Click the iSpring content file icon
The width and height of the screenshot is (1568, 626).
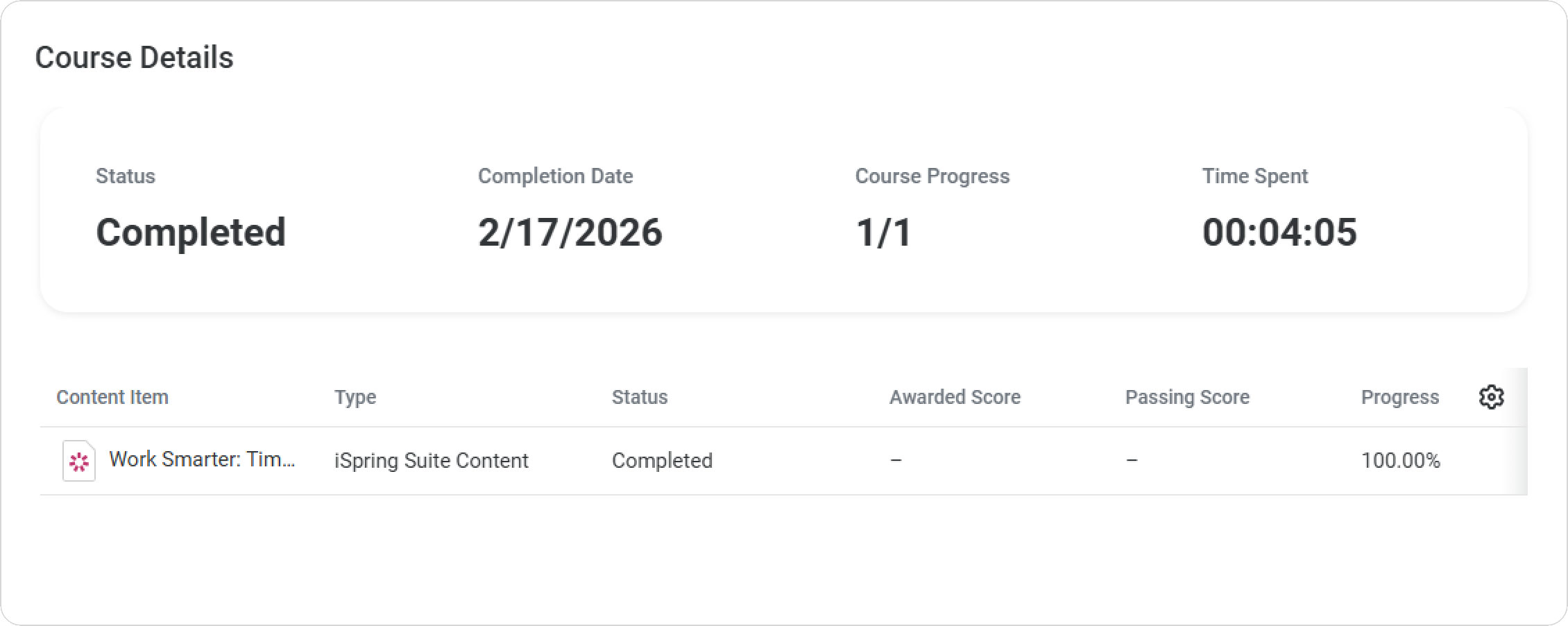coord(79,461)
